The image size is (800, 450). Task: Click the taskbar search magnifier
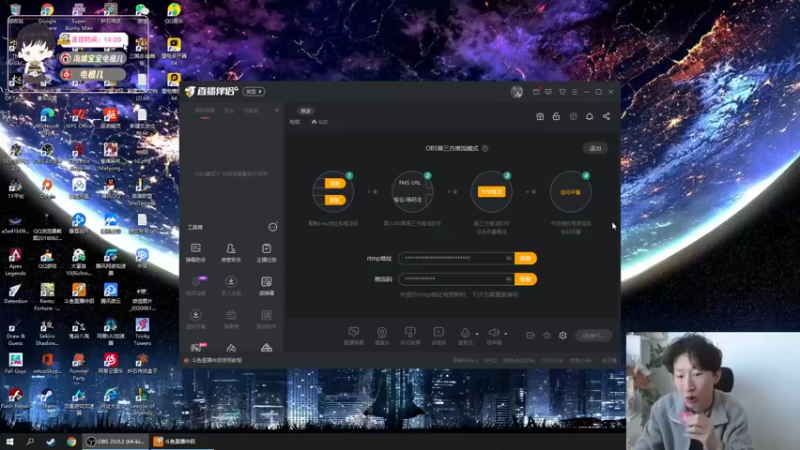30,441
